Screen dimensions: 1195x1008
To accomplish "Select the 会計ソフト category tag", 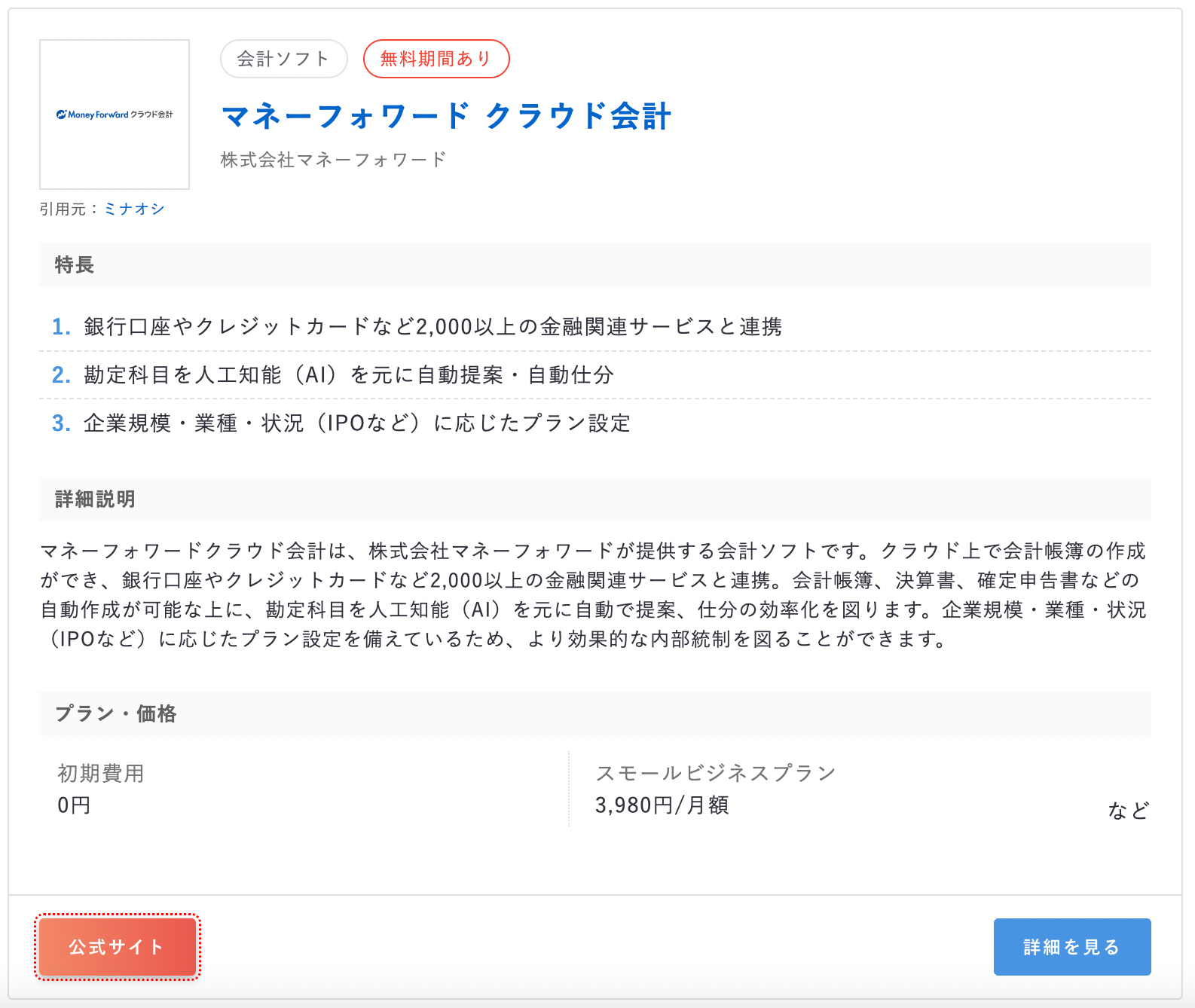I will pyautogui.click(x=283, y=59).
